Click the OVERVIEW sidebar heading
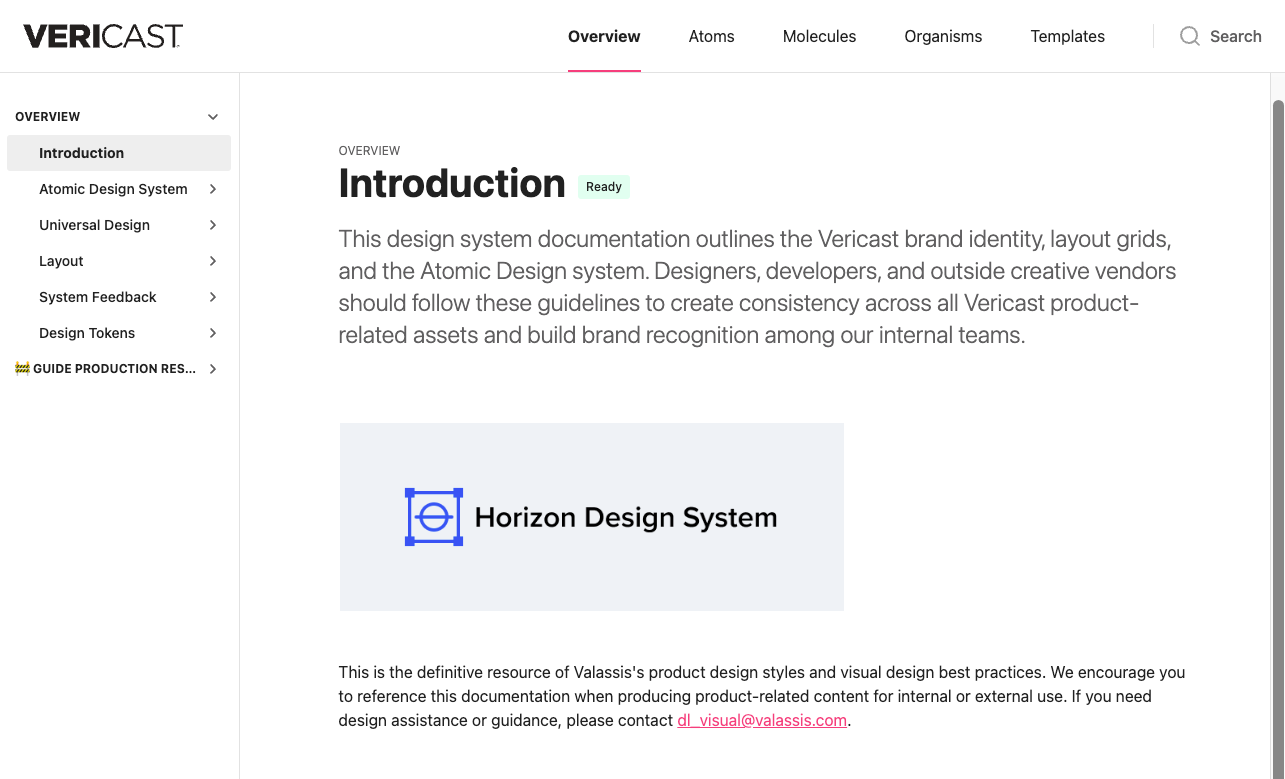The width and height of the screenshot is (1285, 779). [x=47, y=117]
